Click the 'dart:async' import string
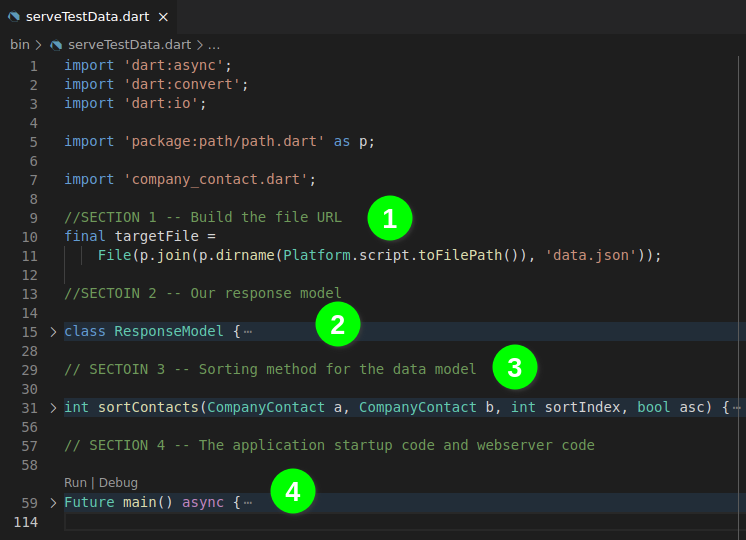 [173, 65]
